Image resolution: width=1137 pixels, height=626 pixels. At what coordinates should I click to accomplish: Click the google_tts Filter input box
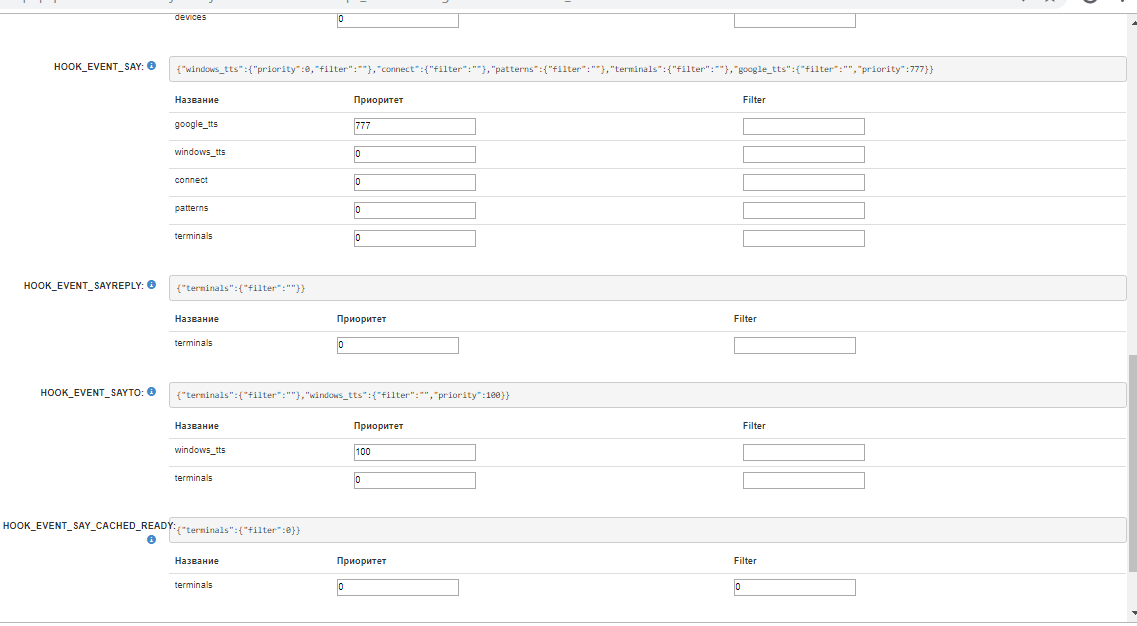point(803,127)
